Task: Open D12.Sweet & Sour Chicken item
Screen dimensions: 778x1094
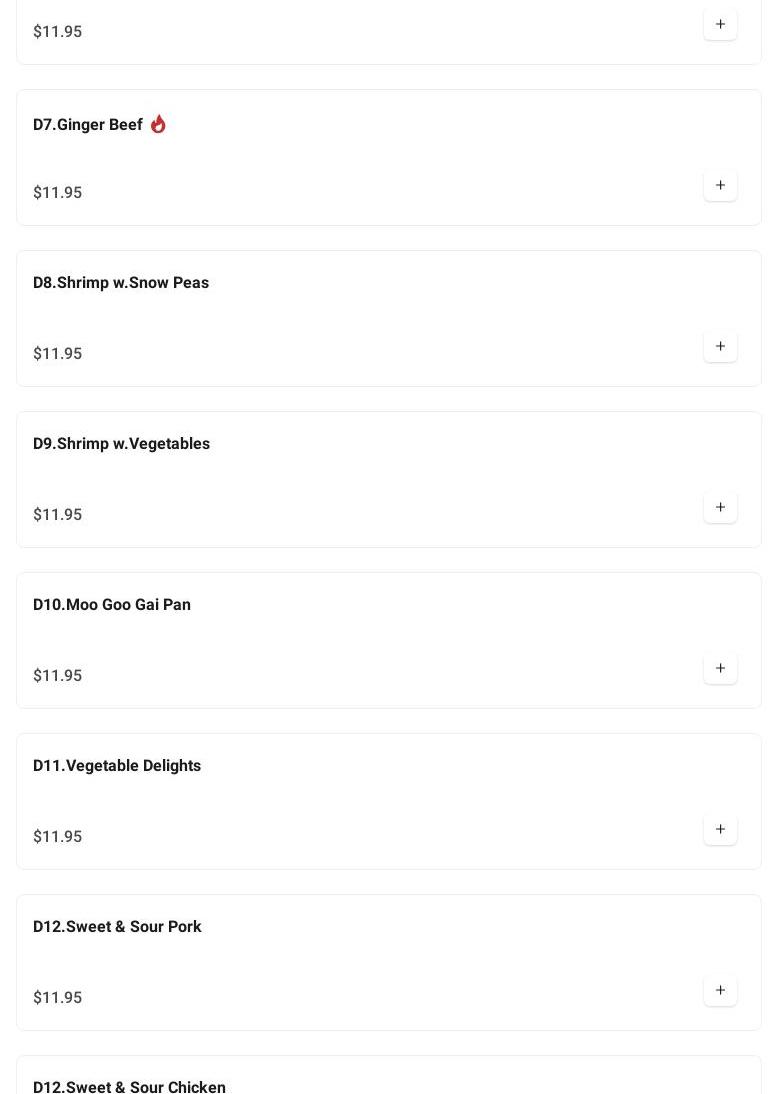Action: pyautogui.click(x=129, y=1086)
